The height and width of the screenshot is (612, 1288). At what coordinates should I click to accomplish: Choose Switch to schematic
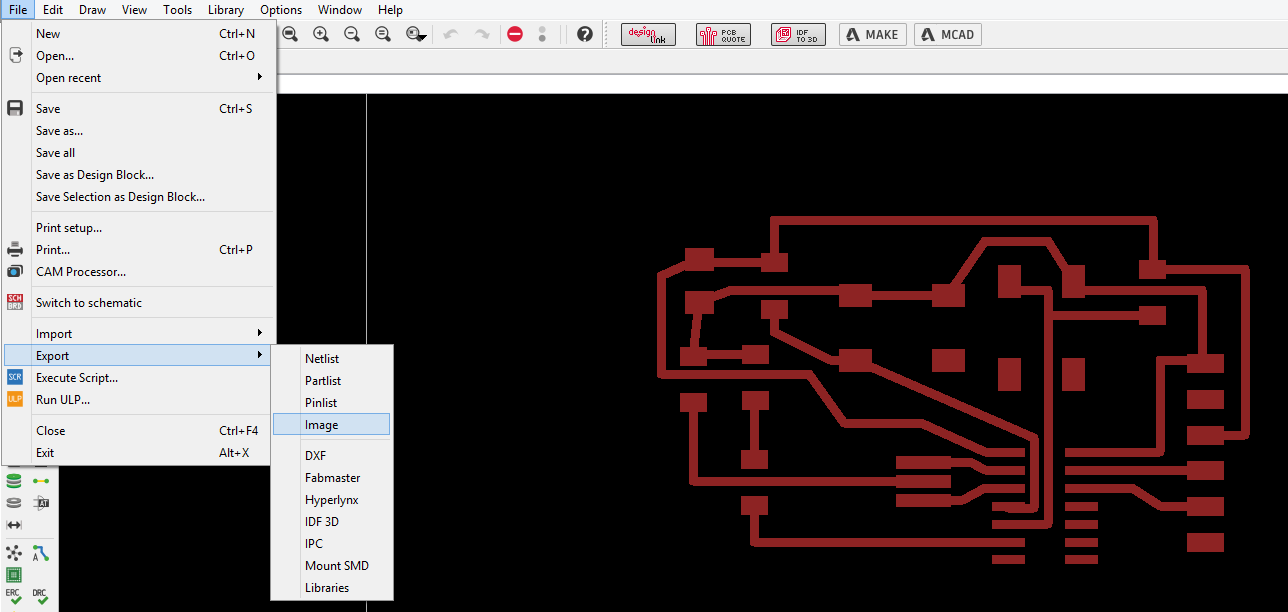[x=138, y=303]
